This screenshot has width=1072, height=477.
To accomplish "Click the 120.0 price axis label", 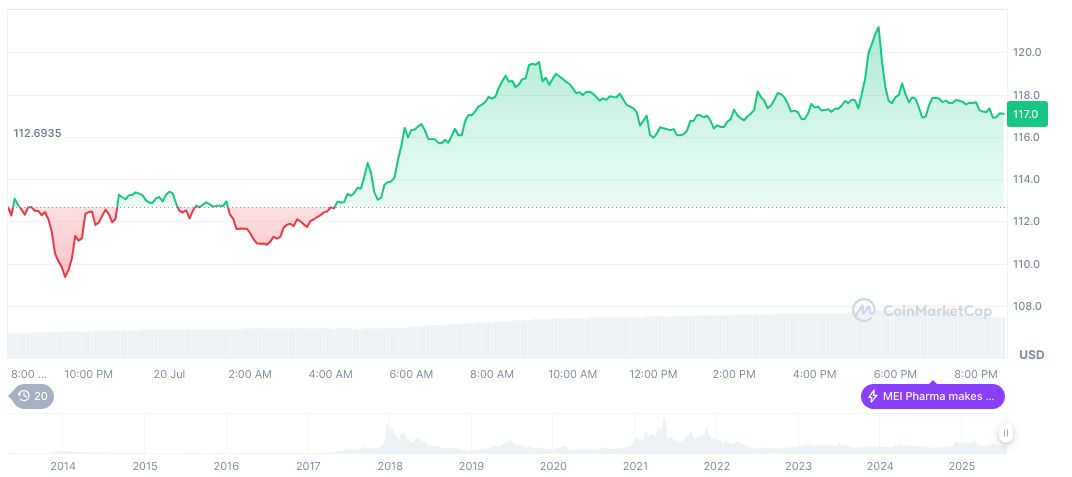I will click(x=1028, y=52).
